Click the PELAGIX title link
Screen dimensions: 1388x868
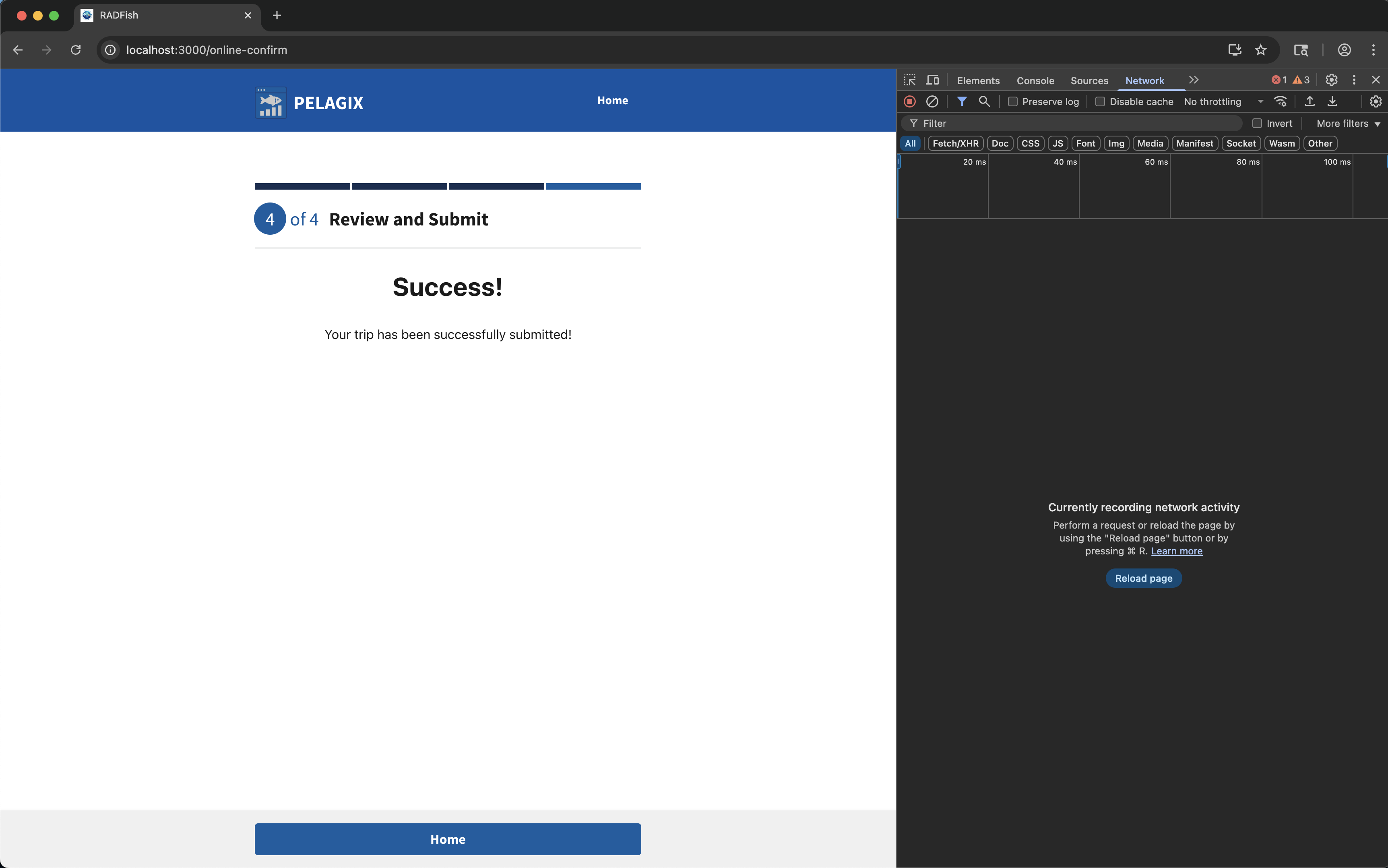(x=328, y=103)
